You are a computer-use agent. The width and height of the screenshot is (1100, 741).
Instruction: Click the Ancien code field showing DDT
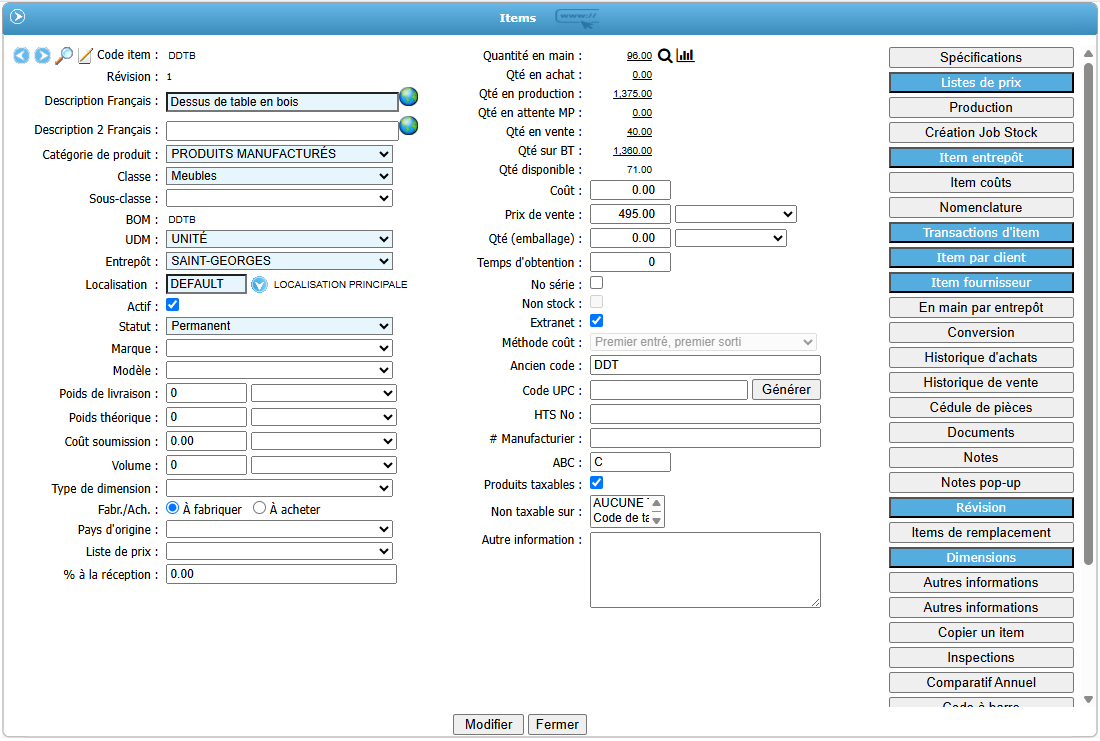705,365
